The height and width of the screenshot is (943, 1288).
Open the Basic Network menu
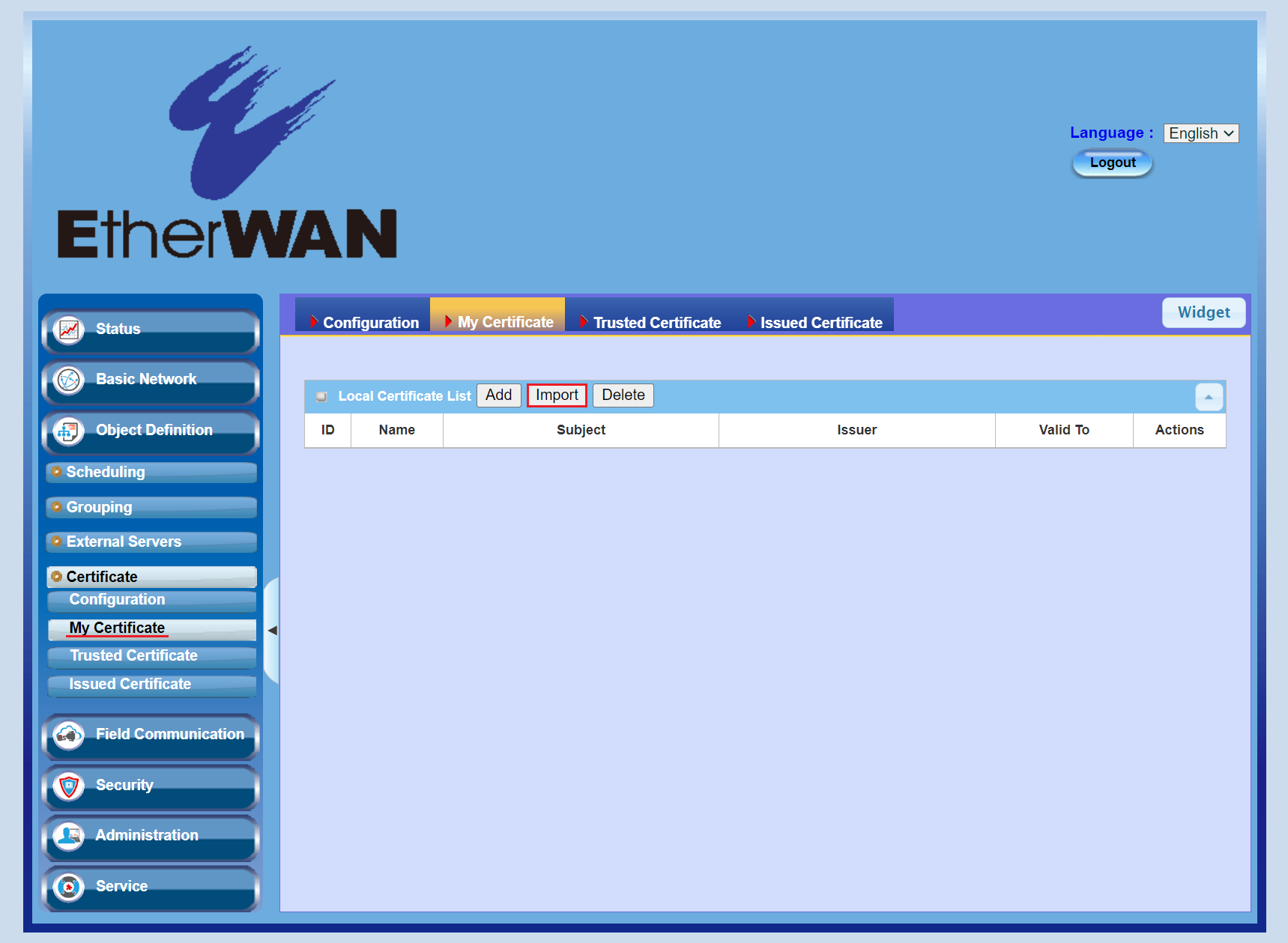[x=151, y=380]
